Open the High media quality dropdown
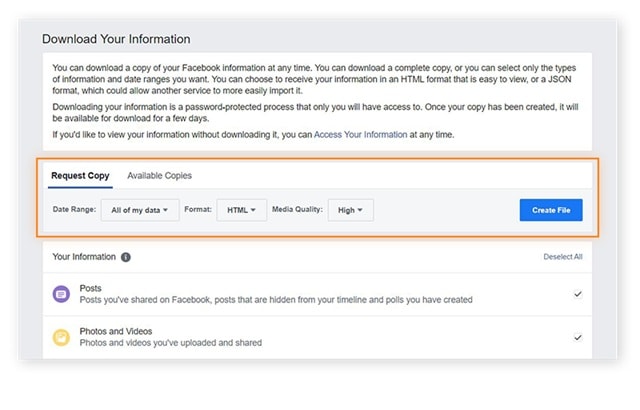The height and width of the screenshot is (410, 640). tap(351, 210)
